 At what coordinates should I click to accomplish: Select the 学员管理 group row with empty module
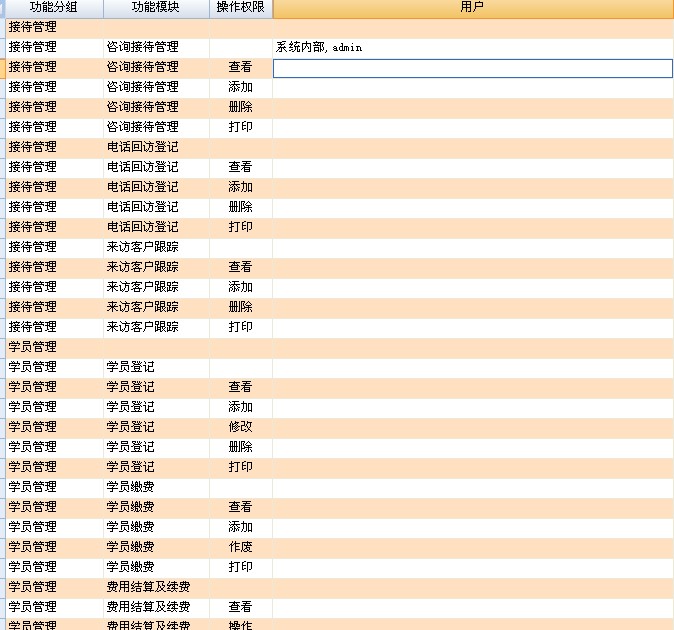[340, 347]
